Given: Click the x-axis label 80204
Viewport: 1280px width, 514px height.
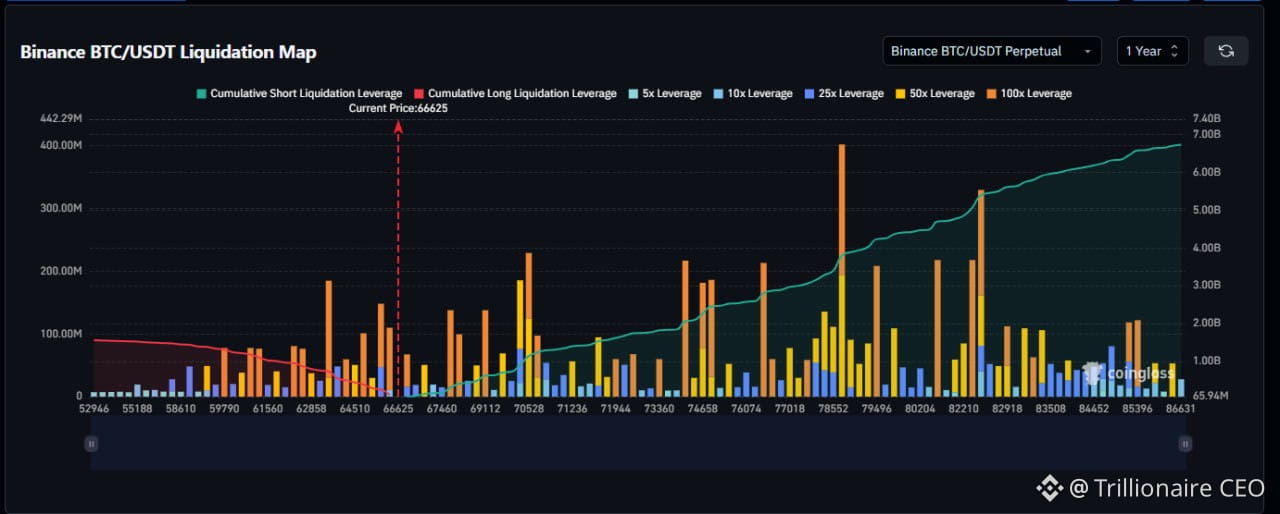Looking at the screenshot, I should tap(919, 409).
